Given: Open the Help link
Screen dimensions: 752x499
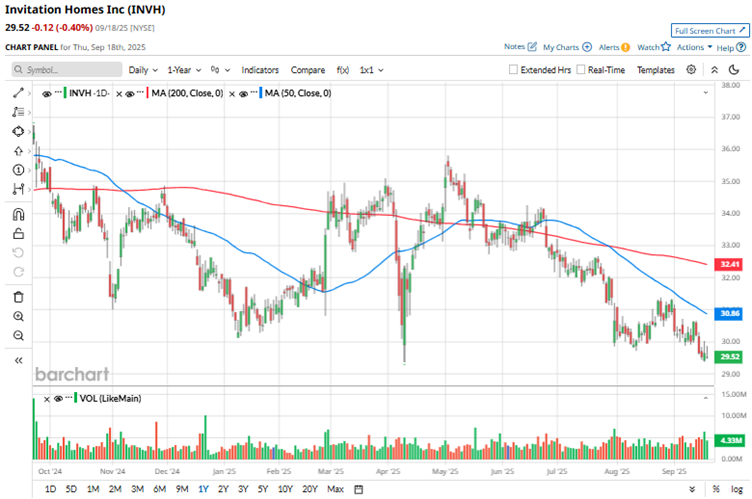Looking at the screenshot, I should pyautogui.click(x=731, y=48).
